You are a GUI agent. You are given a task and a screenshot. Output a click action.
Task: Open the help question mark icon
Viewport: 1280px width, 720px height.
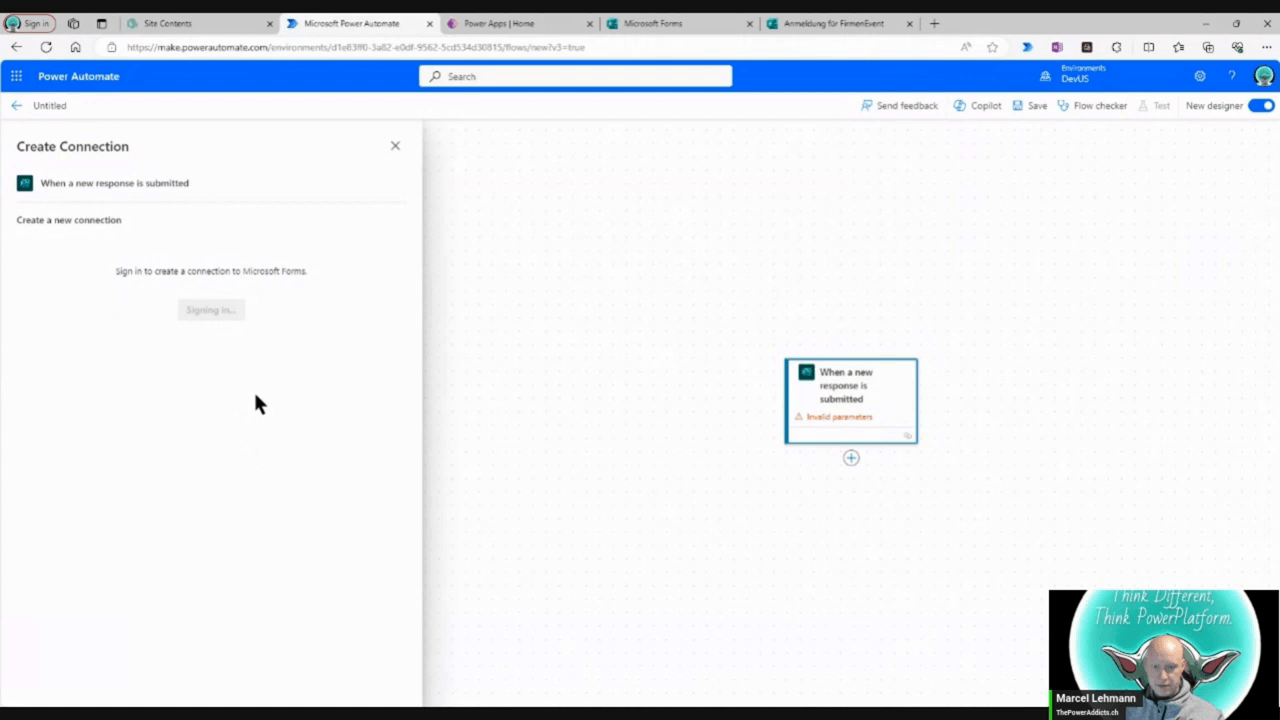(1232, 76)
